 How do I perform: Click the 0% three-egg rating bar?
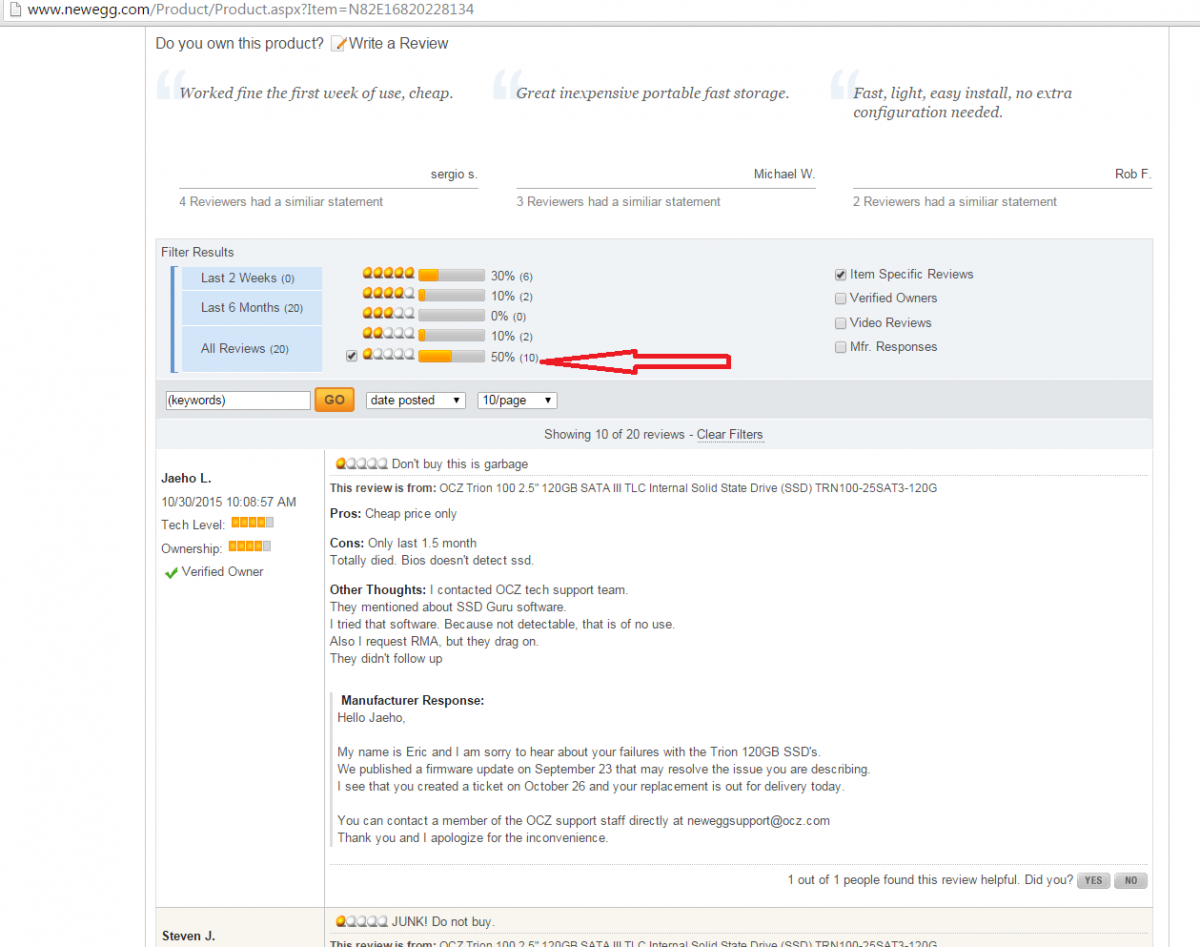(x=453, y=316)
